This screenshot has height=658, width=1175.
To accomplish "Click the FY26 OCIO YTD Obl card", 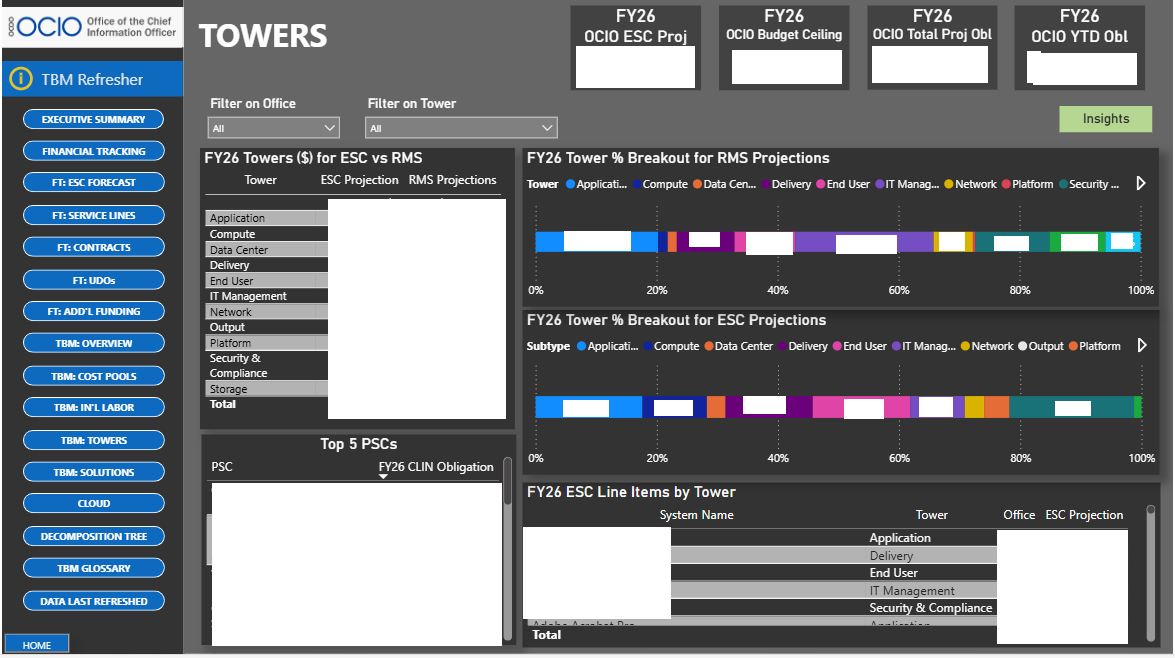I will 1080,48.
